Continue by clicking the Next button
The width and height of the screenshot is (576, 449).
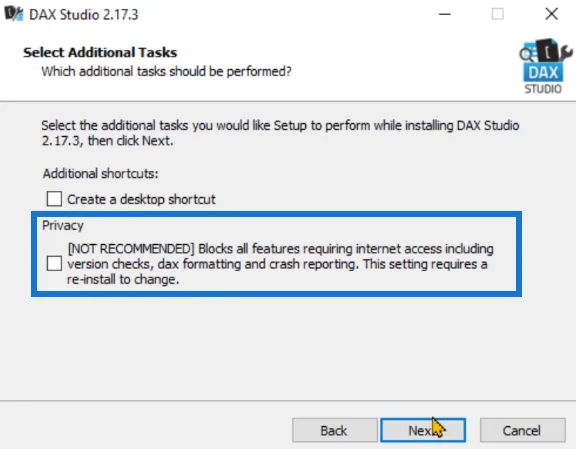click(x=423, y=430)
